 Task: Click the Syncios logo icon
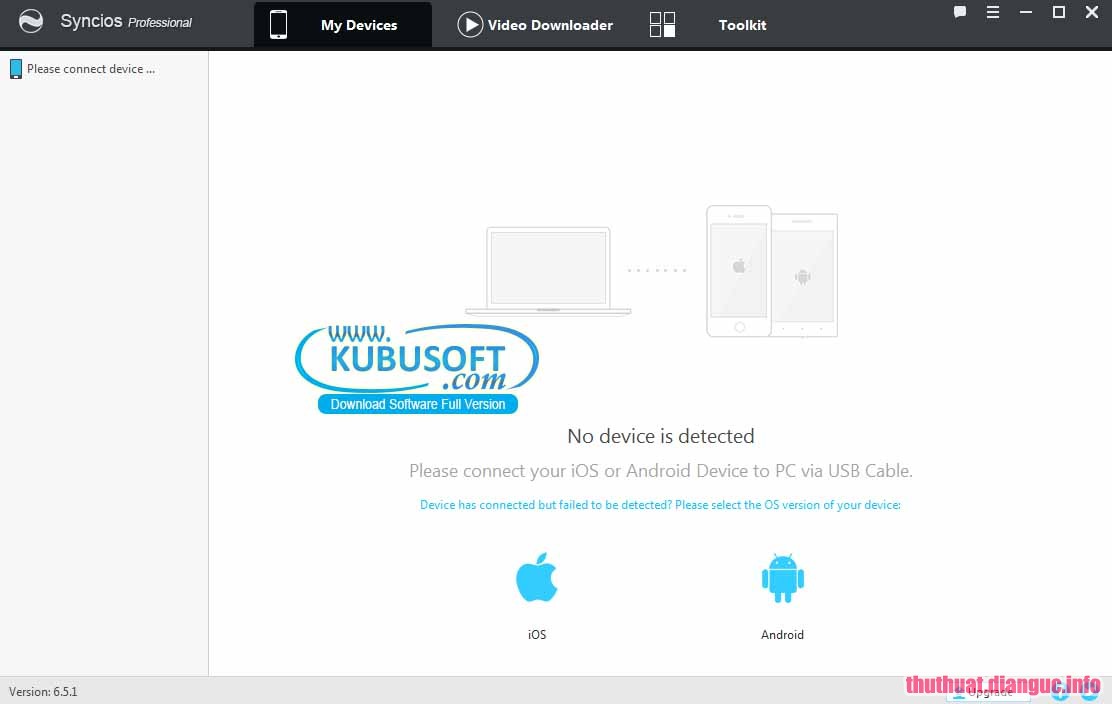[30, 21]
